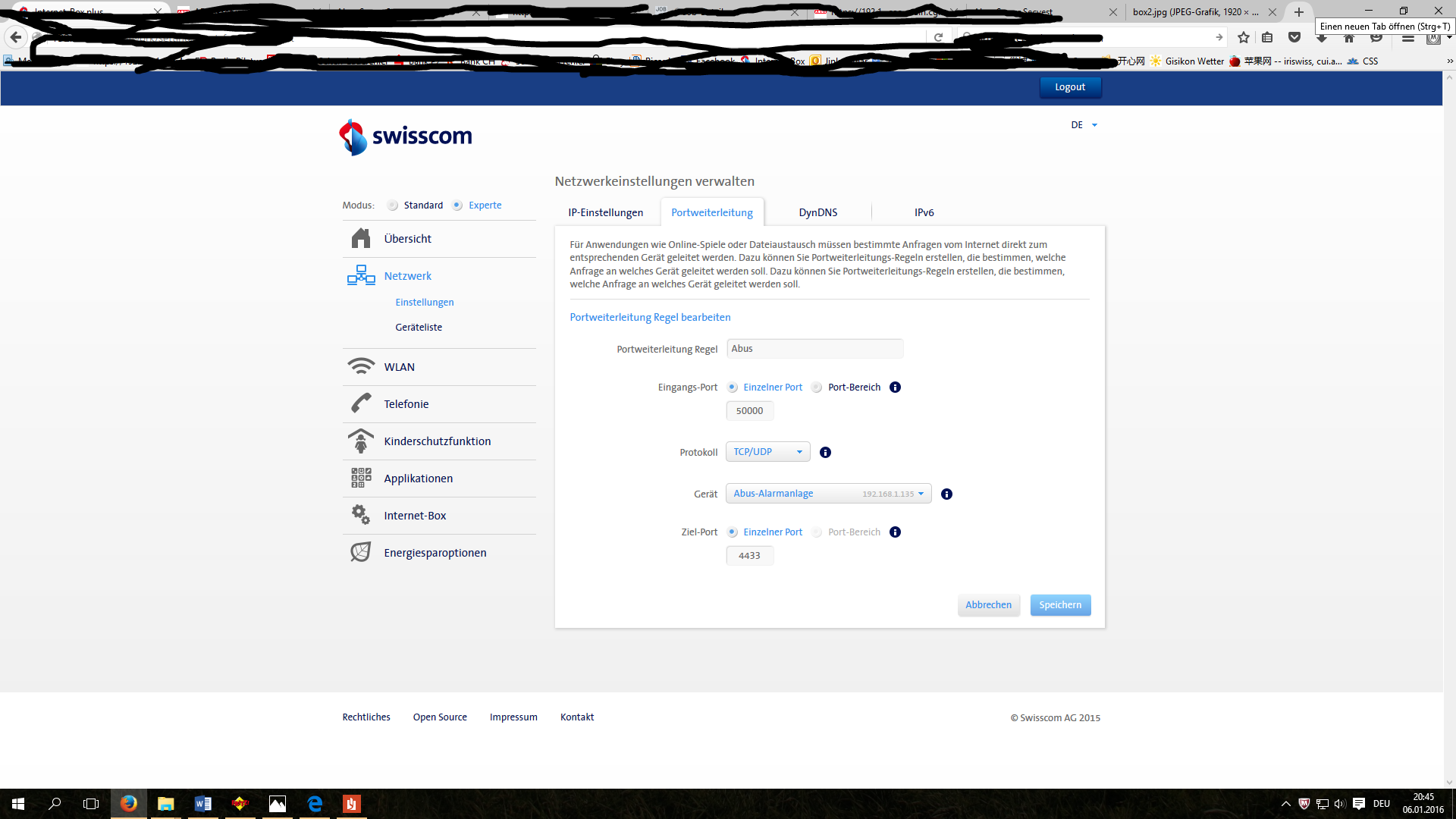Viewport: 1456px width, 819px height.
Task: Open the WLAN wifi icon
Action: pyautogui.click(x=361, y=366)
